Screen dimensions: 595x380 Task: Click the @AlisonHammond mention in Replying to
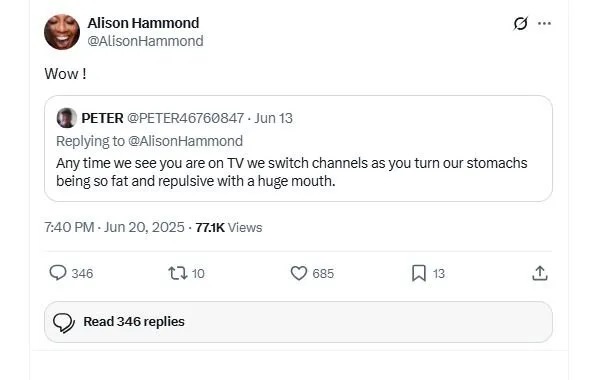pyautogui.click(x=185, y=141)
